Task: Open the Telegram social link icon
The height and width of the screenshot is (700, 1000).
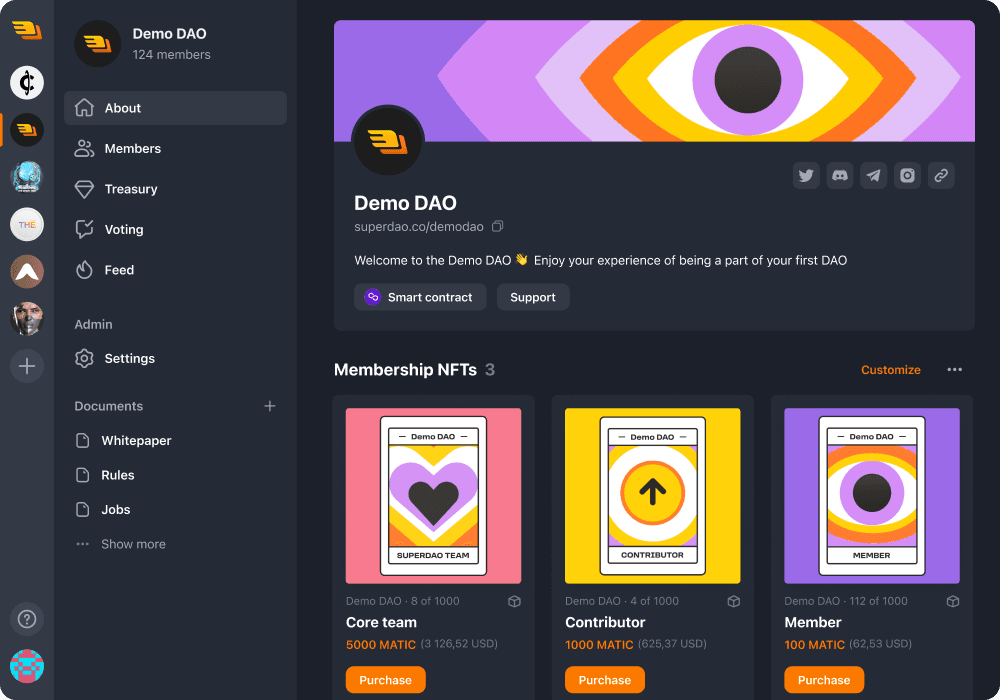Action: pos(874,175)
